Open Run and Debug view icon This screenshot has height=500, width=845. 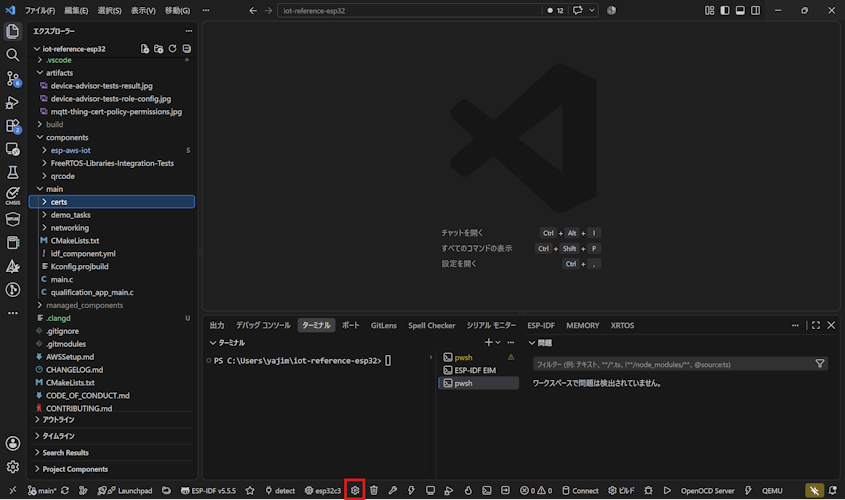tap(12, 102)
